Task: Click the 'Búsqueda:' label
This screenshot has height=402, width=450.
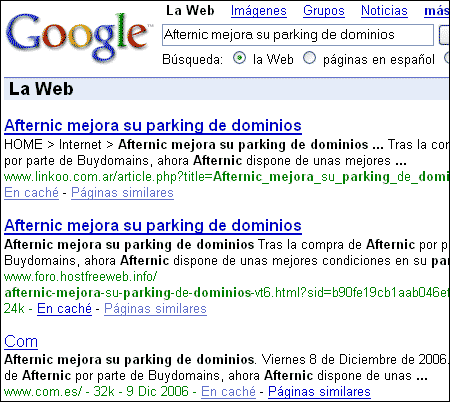Action: 192,60
